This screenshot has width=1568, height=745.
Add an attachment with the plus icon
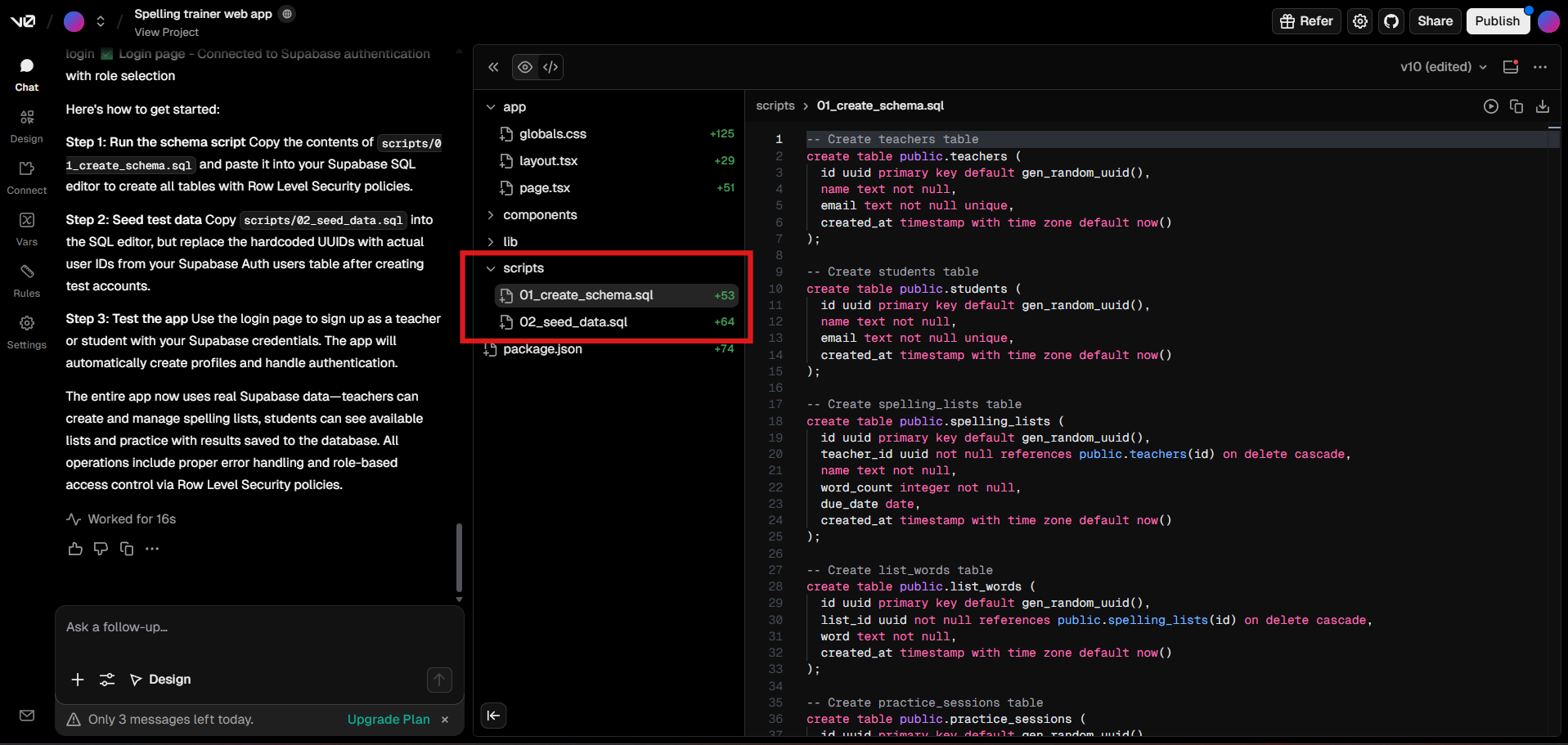[78, 680]
